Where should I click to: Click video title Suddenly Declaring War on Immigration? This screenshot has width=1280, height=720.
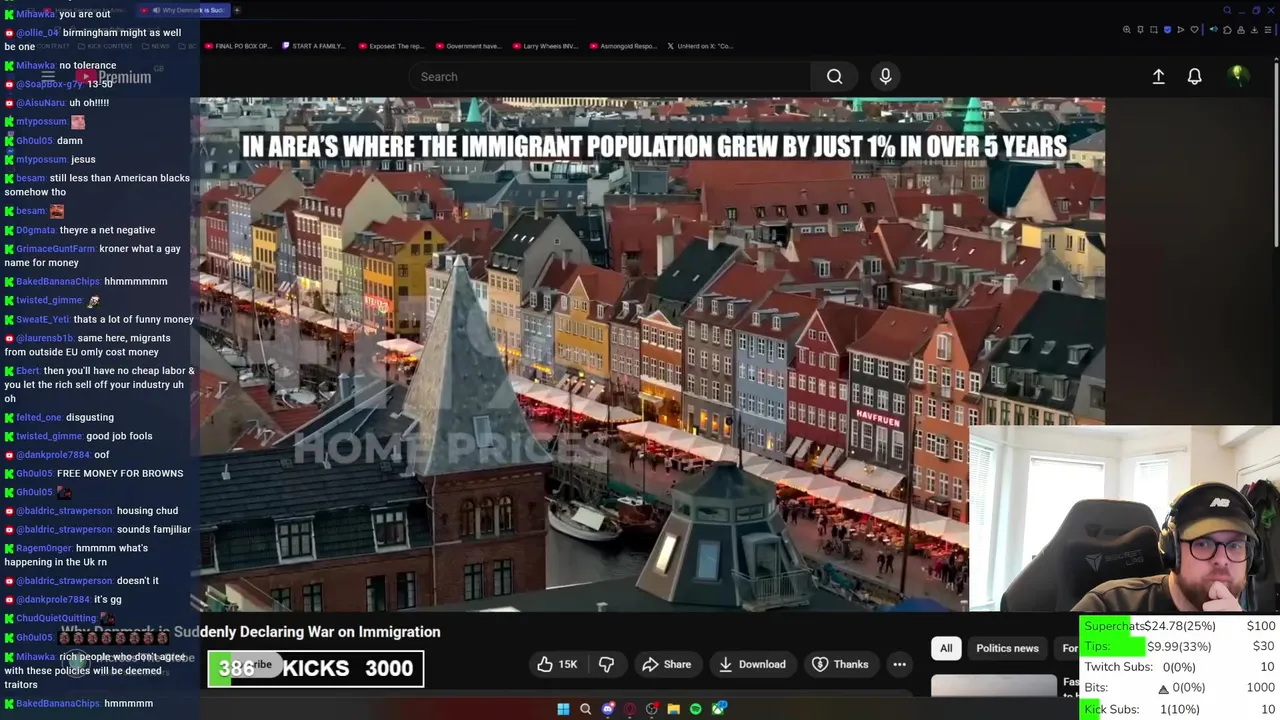pyautogui.click(x=307, y=632)
